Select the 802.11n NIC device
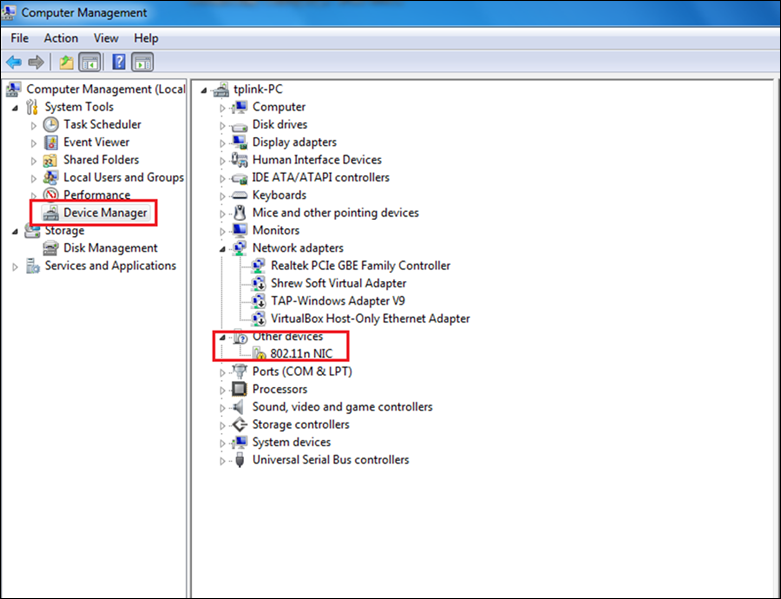Screen dimensions: 781x599 (301, 354)
